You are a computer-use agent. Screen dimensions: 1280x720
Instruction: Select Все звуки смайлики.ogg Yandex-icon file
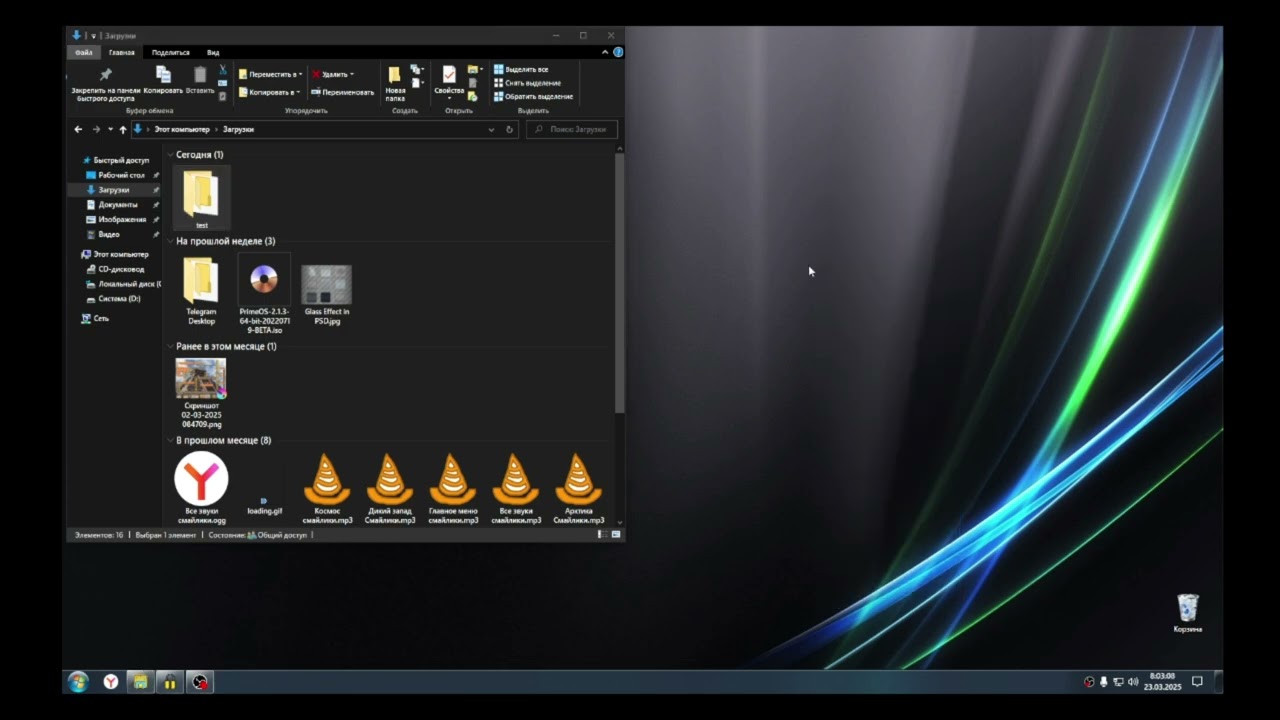[x=201, y=488]
